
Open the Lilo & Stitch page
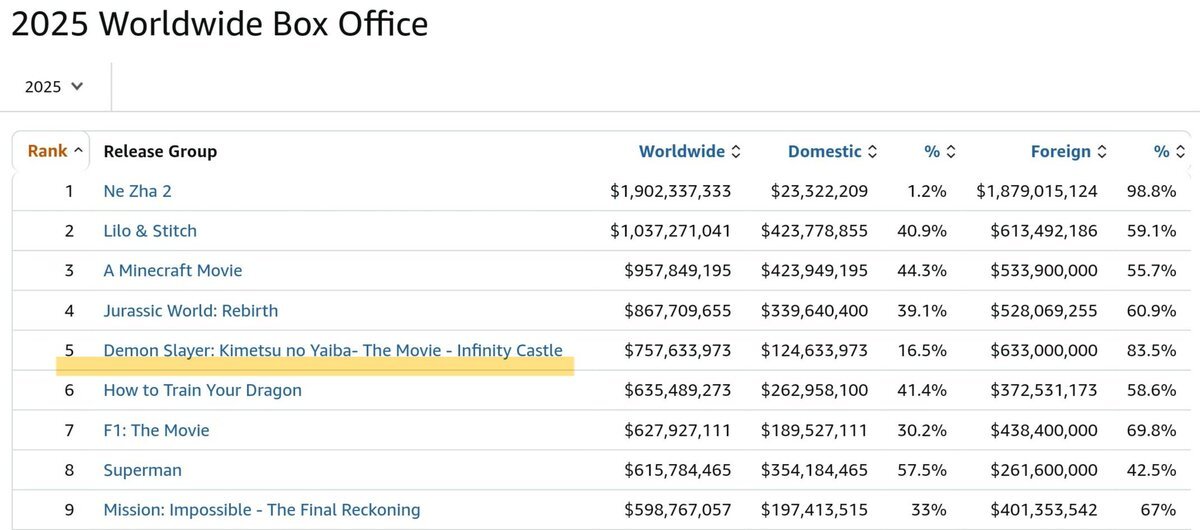pyautogui.click(x=150, y=231)
